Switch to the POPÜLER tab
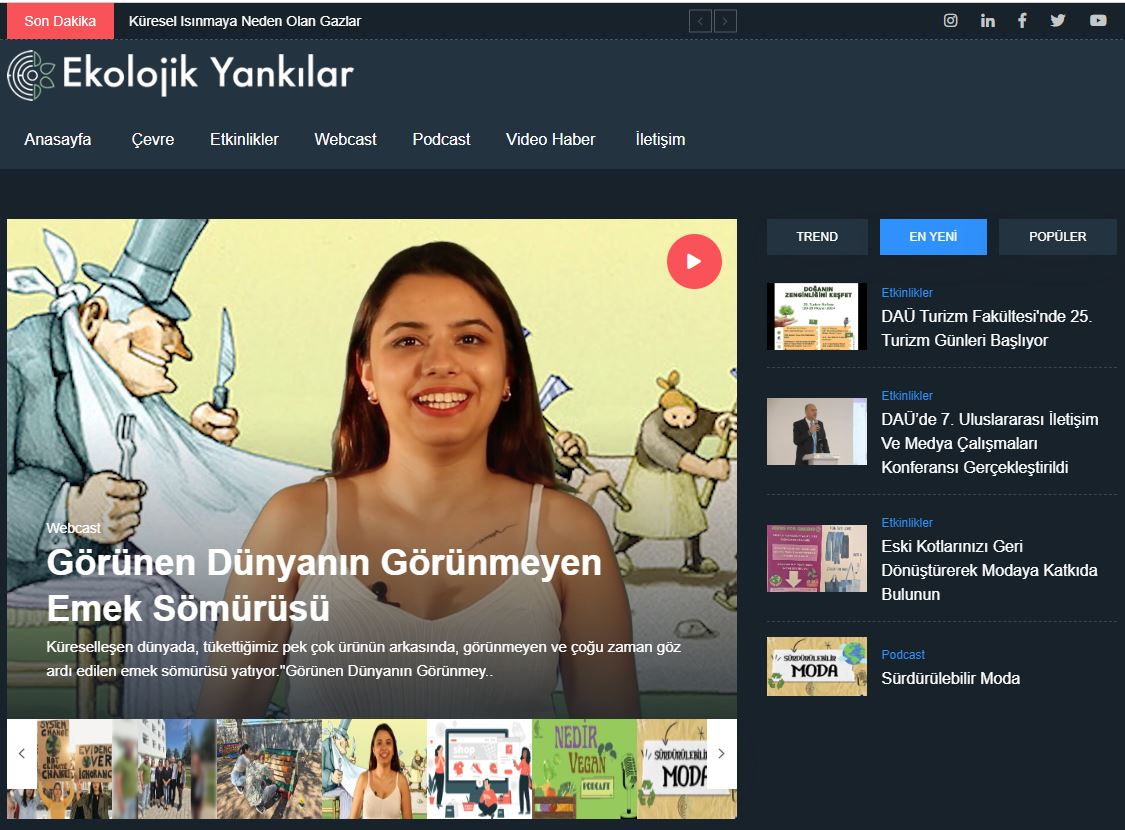The width and height of the screenshot is (1125, 830). coord(1057,237)
